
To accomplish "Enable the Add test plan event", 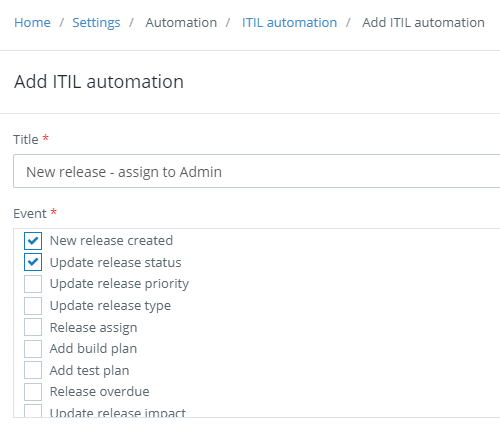I will (33, 370).
